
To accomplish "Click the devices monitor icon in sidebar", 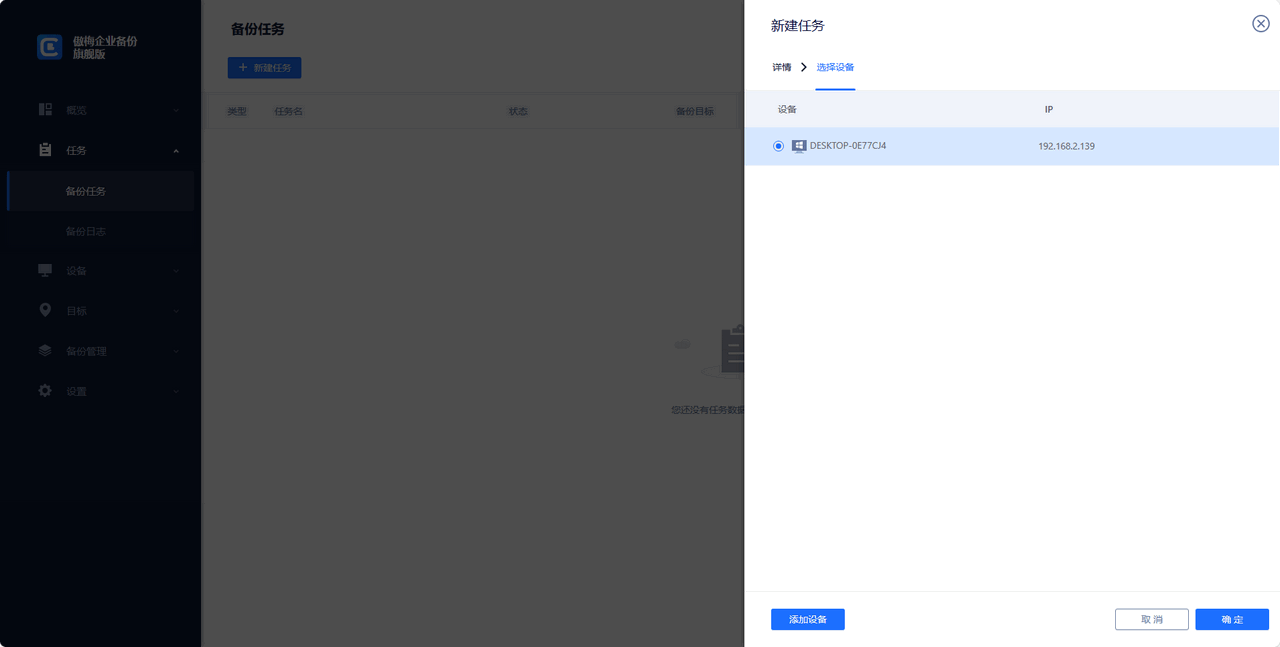I will [x=45, y=271].
